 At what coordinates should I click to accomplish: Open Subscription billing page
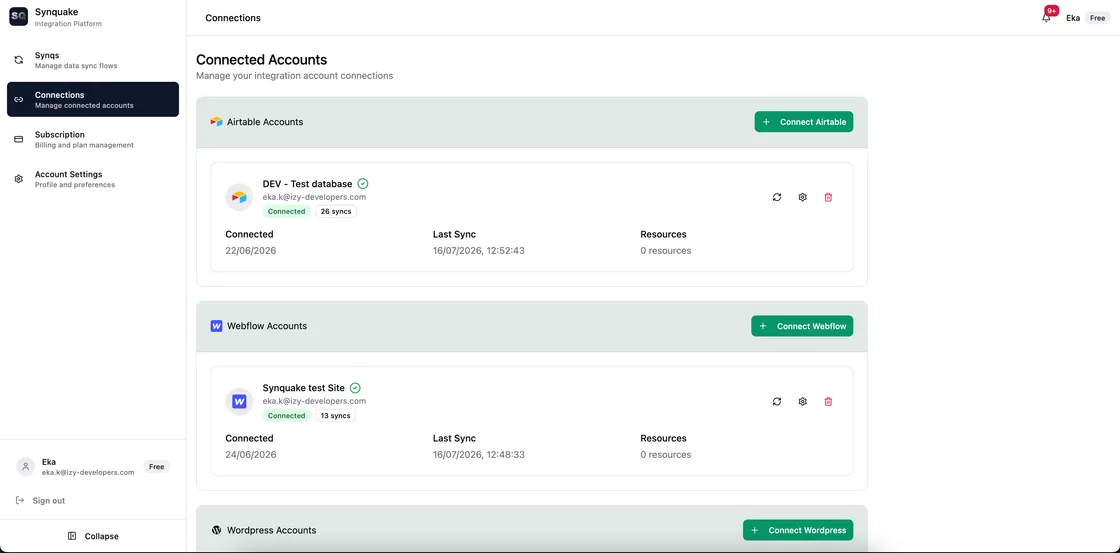coord(93,139)
